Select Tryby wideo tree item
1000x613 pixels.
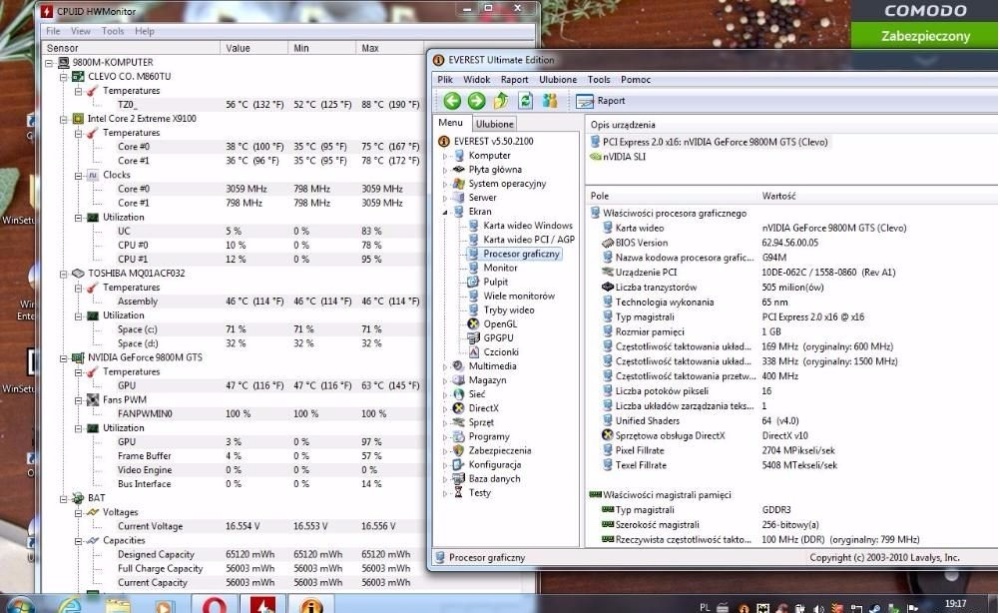point(508,310)
